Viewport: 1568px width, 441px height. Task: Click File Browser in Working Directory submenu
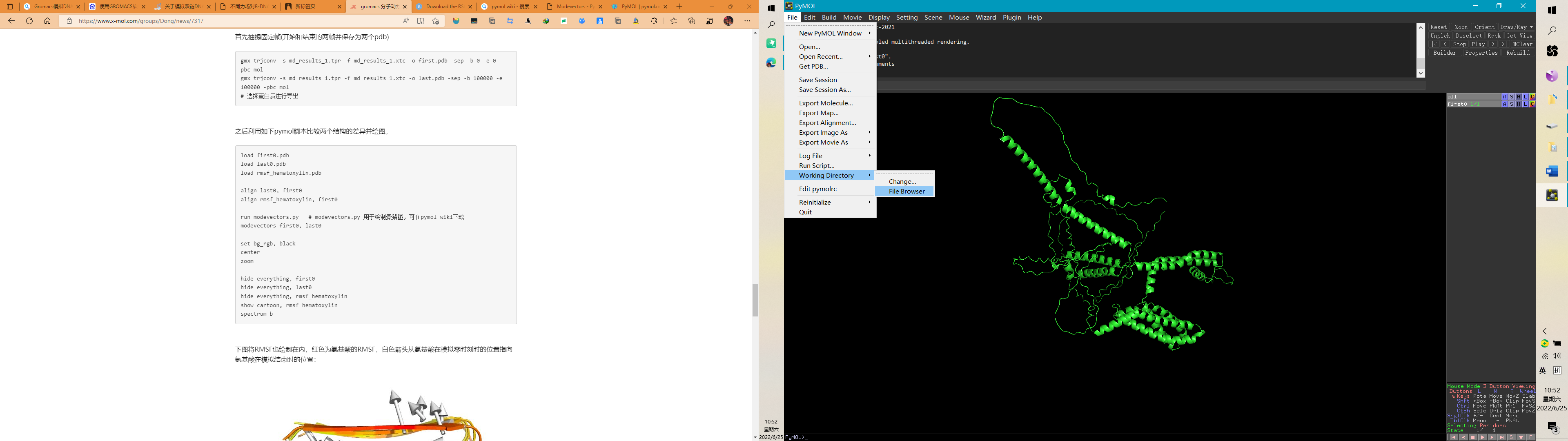tap(906, 191)
